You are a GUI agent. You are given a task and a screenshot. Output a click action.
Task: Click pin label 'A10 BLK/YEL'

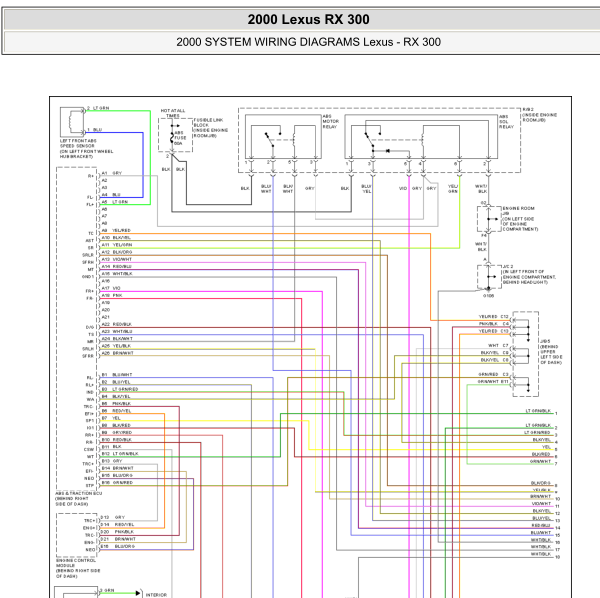tap(116, 238)
